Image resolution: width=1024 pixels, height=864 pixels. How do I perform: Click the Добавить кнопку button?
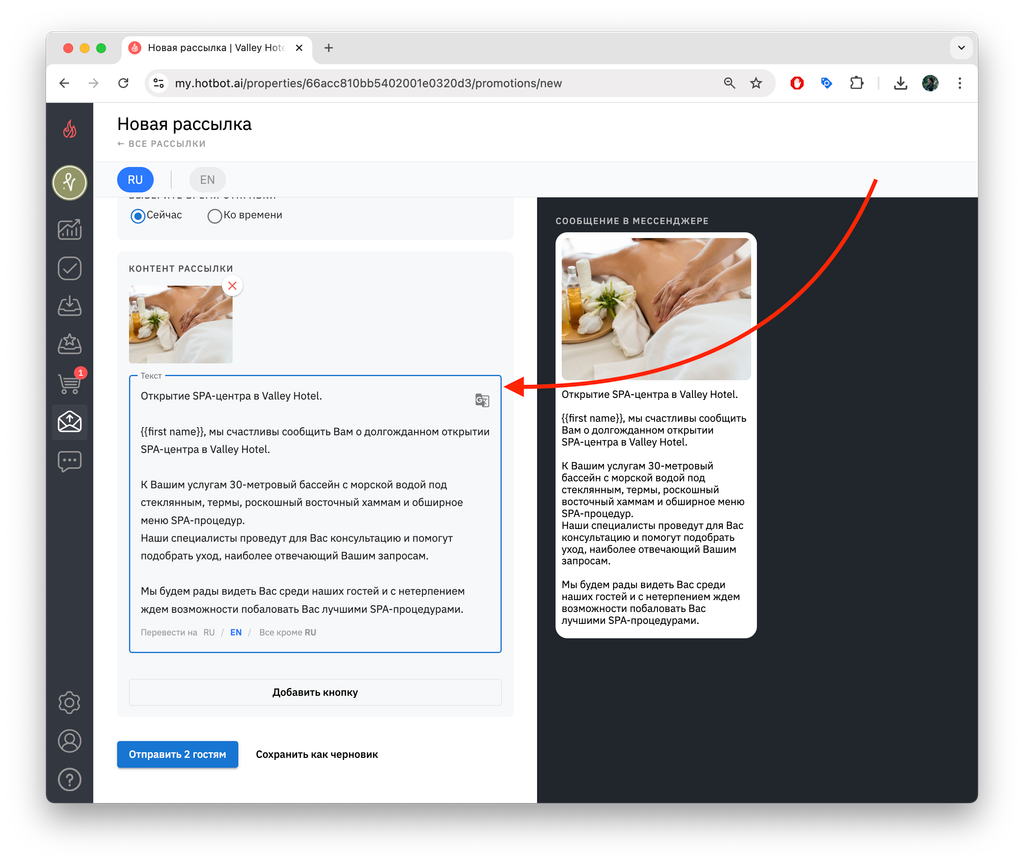coord(315,692)
